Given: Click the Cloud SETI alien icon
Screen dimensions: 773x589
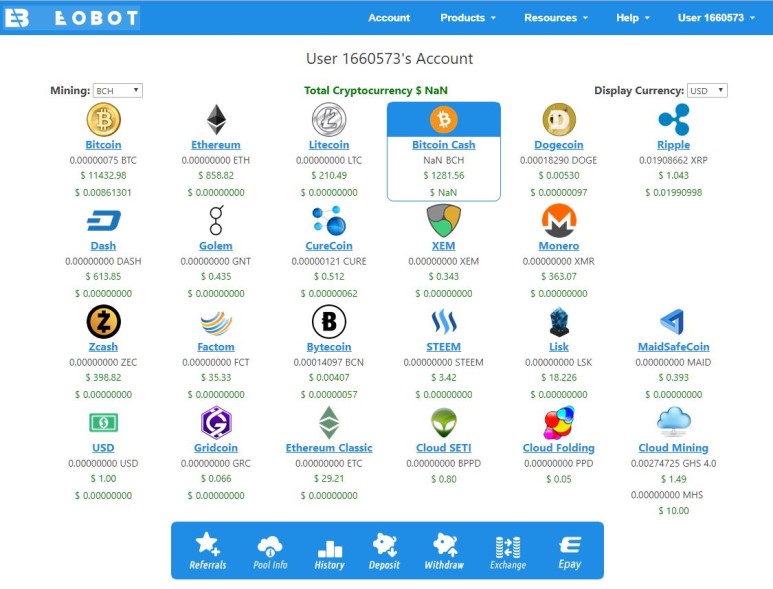Looking at the screenshot, I should (x=444, y=422).
